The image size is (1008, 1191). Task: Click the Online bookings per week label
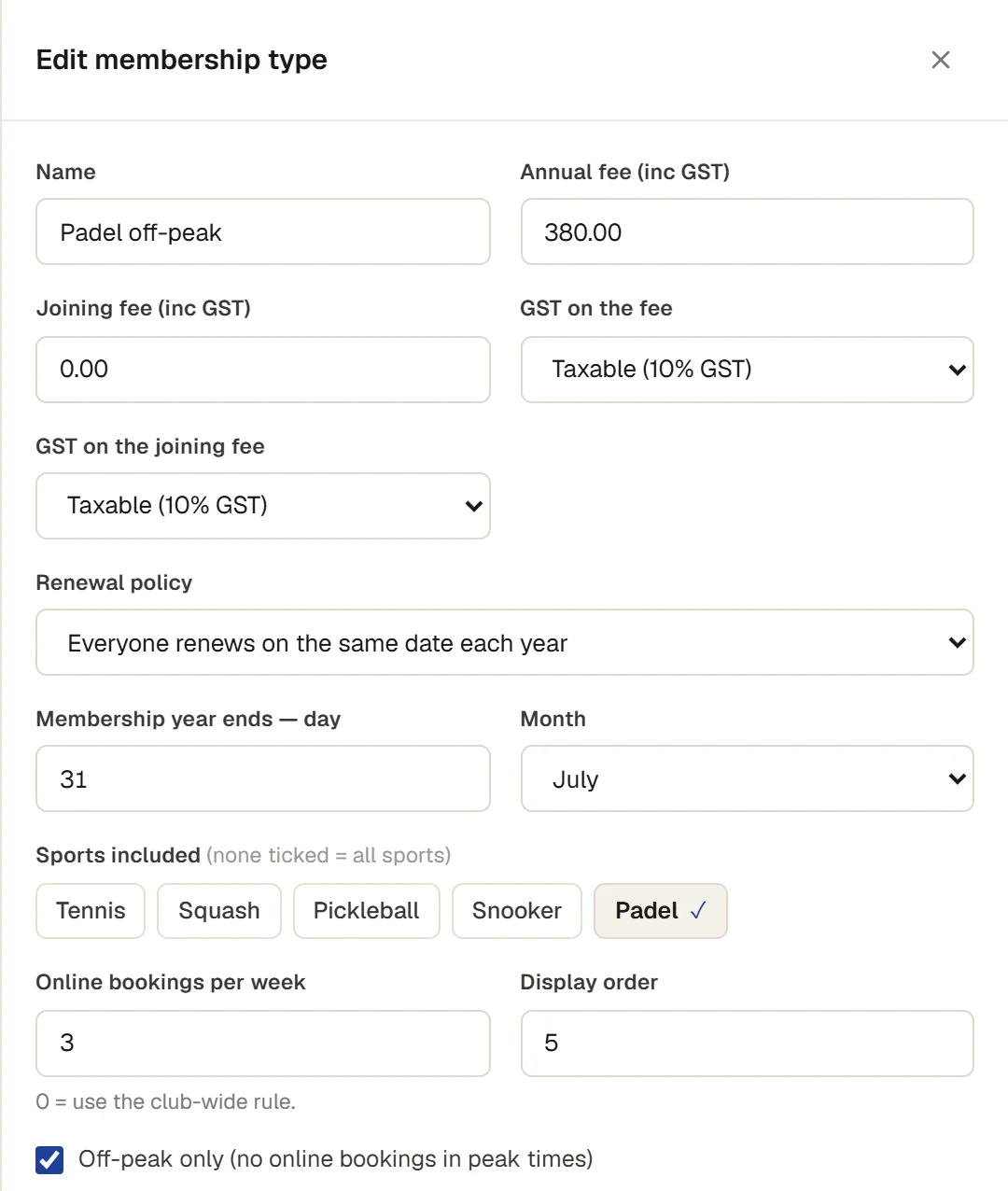(x=171, y=982)
